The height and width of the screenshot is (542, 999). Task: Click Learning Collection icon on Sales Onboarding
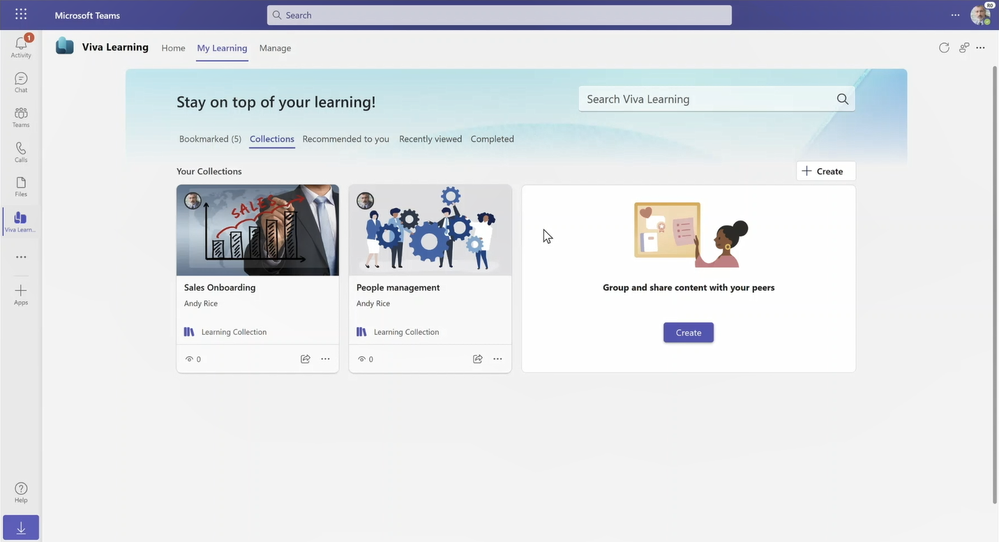point(189,332)
